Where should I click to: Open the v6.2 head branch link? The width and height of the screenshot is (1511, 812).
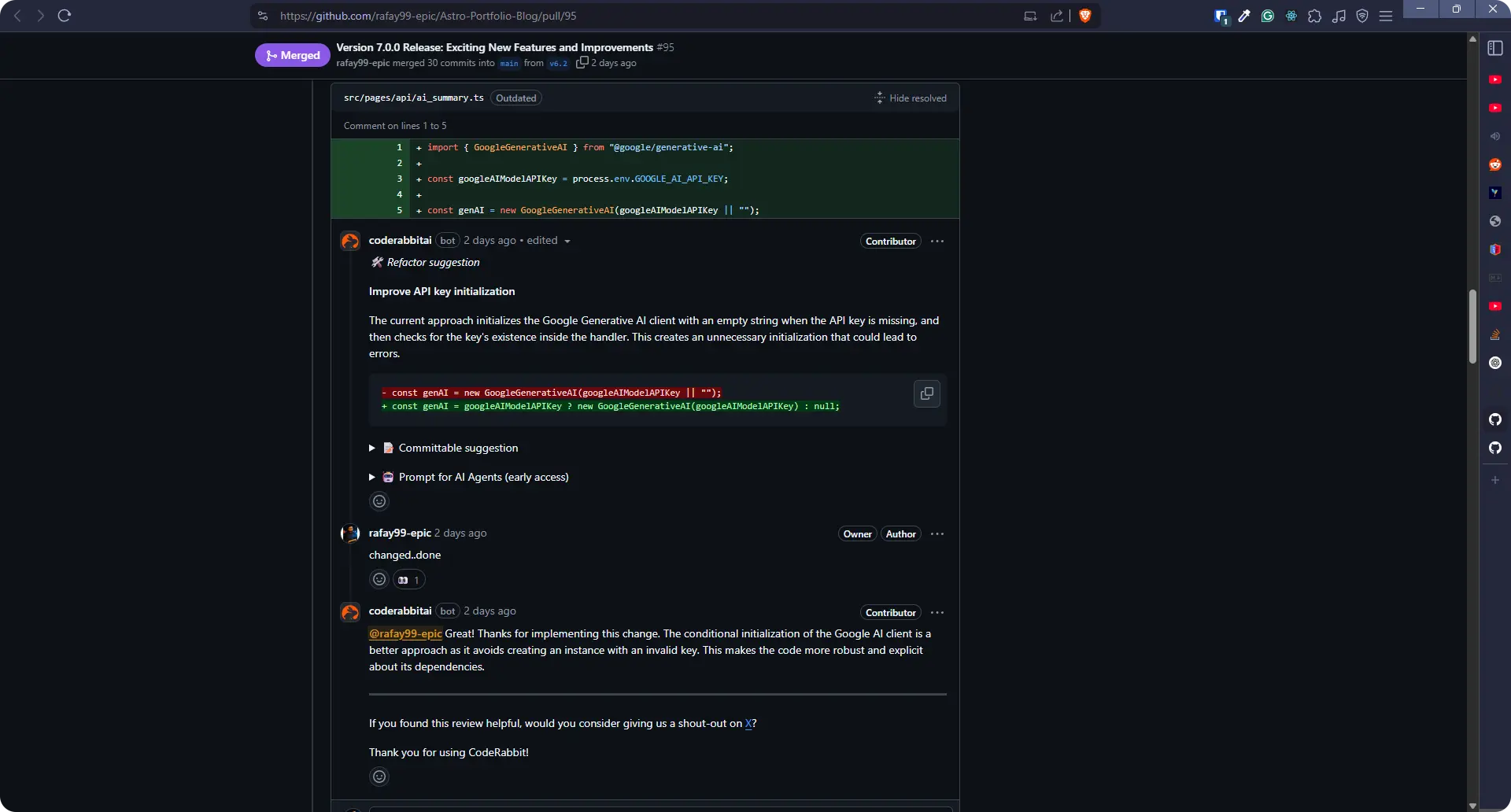click(x=558, y=63)
